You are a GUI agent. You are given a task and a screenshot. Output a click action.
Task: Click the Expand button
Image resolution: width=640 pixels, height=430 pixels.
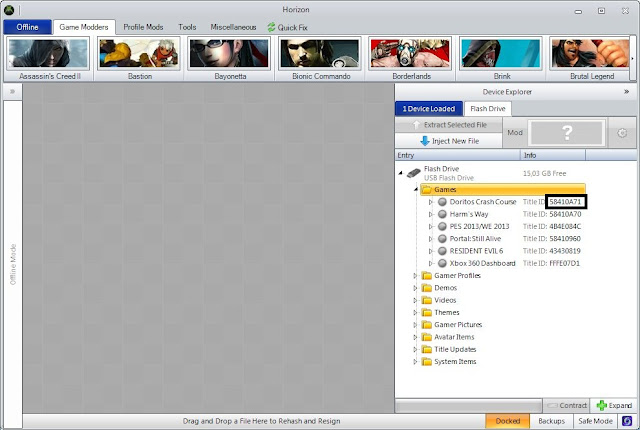point(613,406)
